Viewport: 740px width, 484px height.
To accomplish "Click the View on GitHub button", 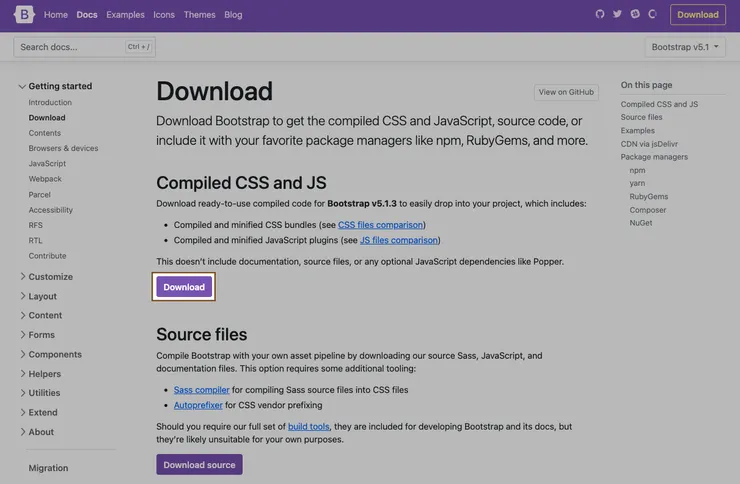I will [x=566, y=92].
